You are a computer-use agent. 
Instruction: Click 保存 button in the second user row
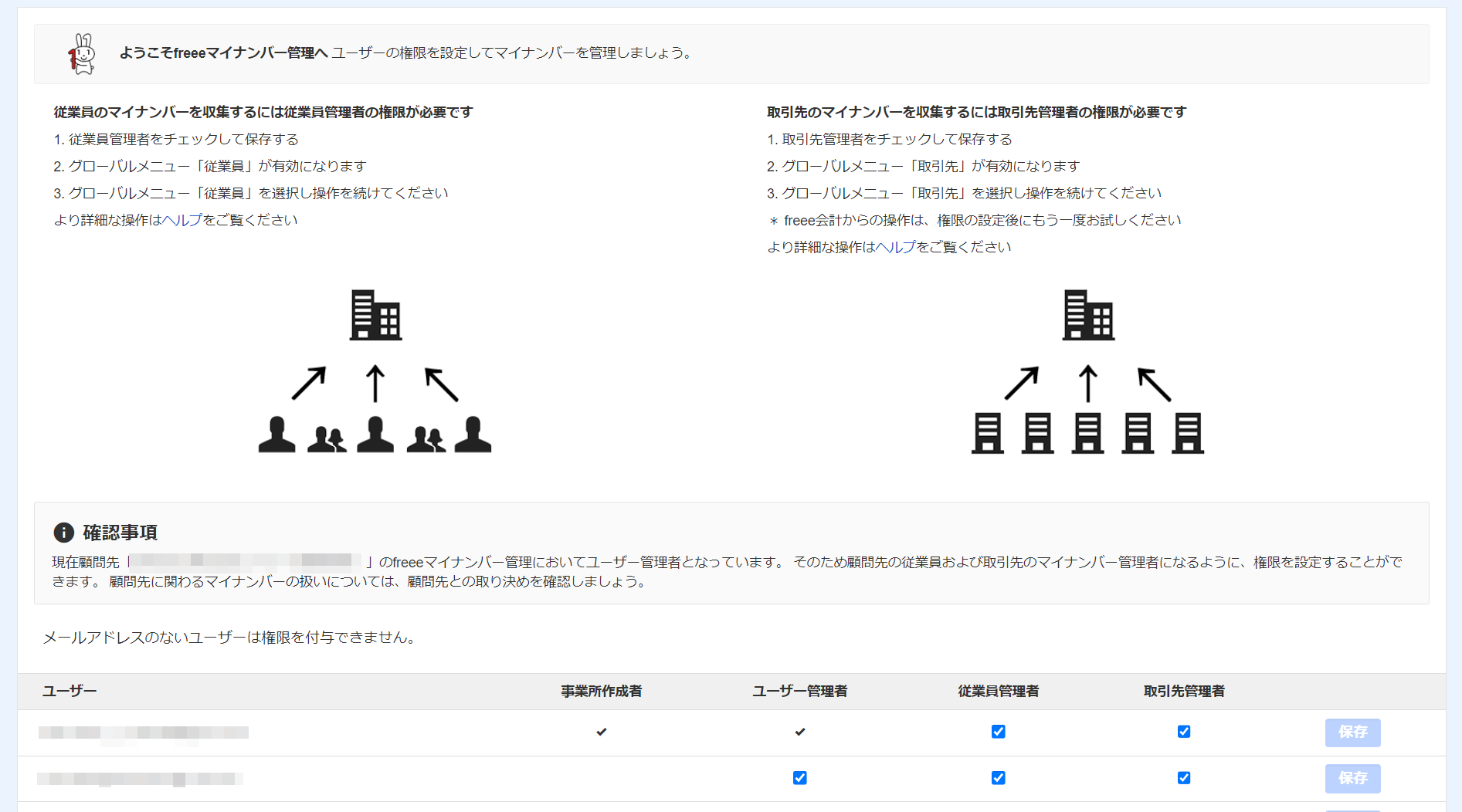pos(1353,779)
